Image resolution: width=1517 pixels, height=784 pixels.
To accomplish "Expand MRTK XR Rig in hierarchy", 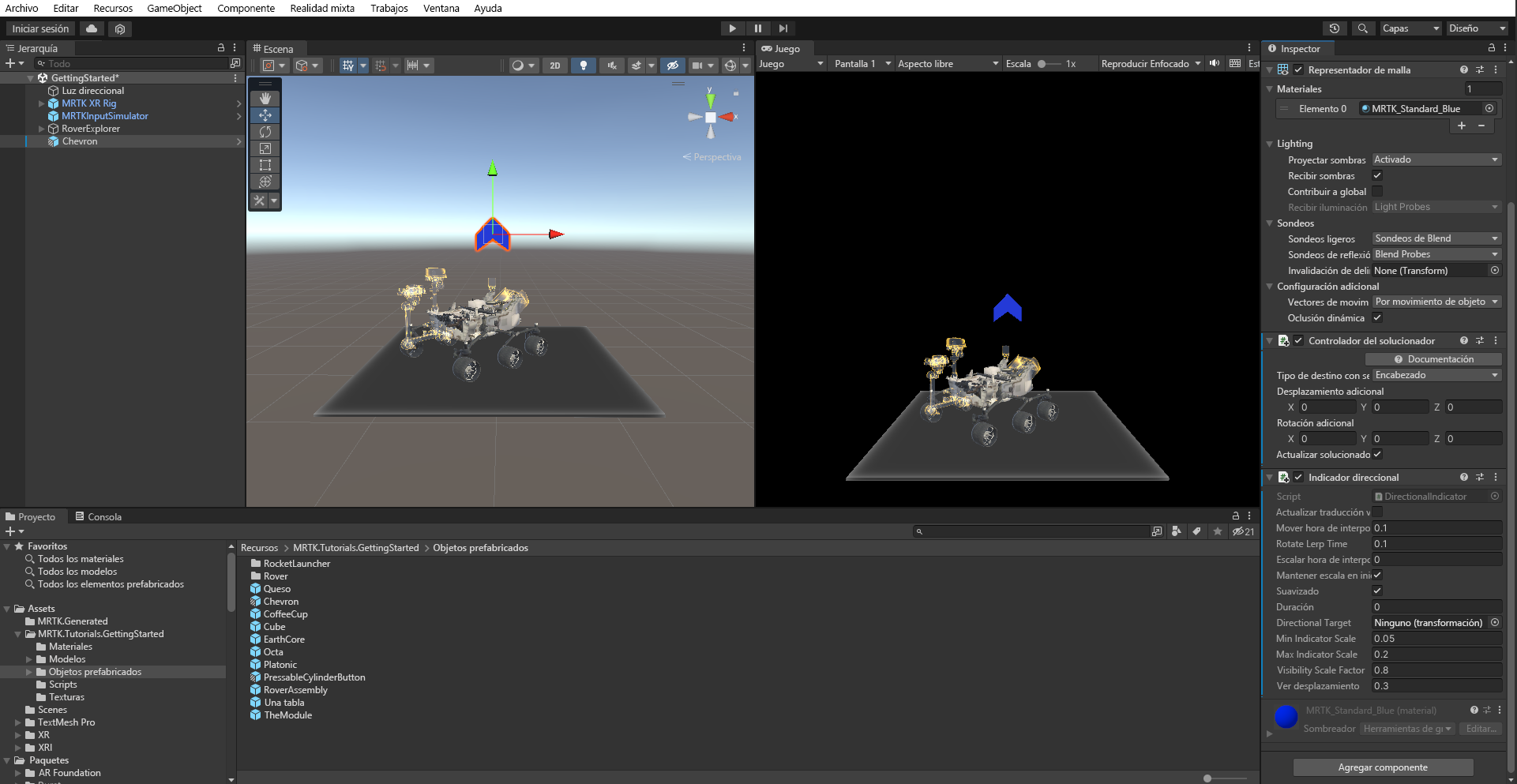I will point(42,103).
